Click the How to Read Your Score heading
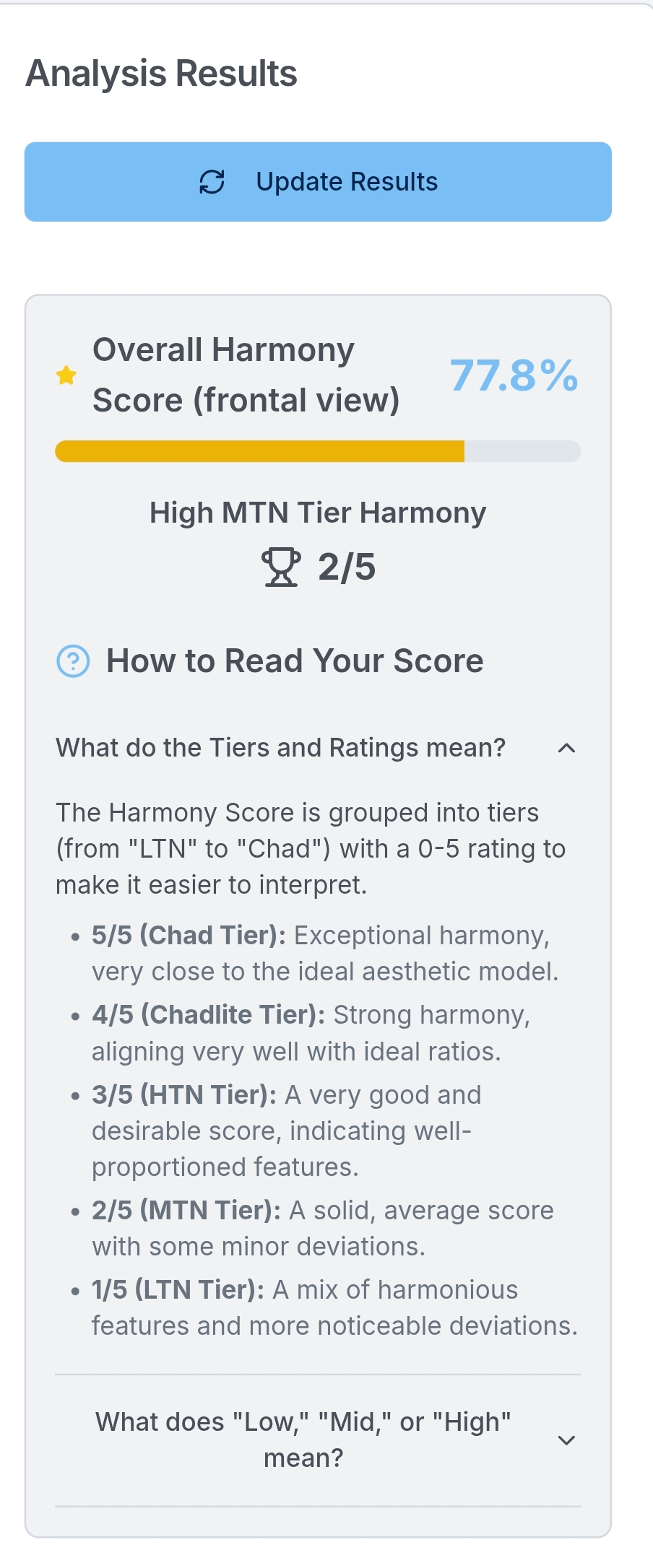The width and height of the screenshot is (653, 1568). tap(295, 661)
